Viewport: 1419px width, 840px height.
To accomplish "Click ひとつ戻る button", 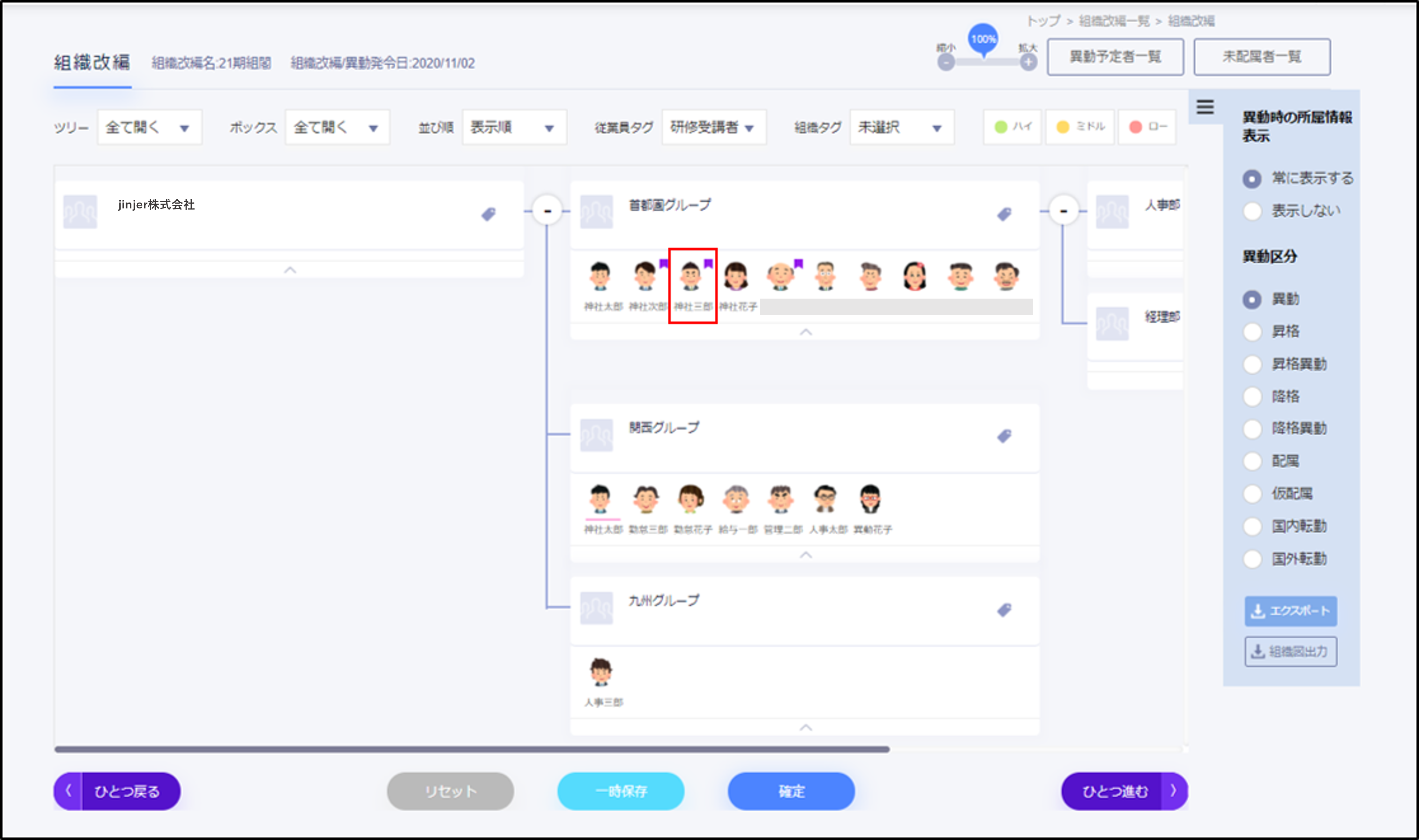I will click(x=117, y=791).
